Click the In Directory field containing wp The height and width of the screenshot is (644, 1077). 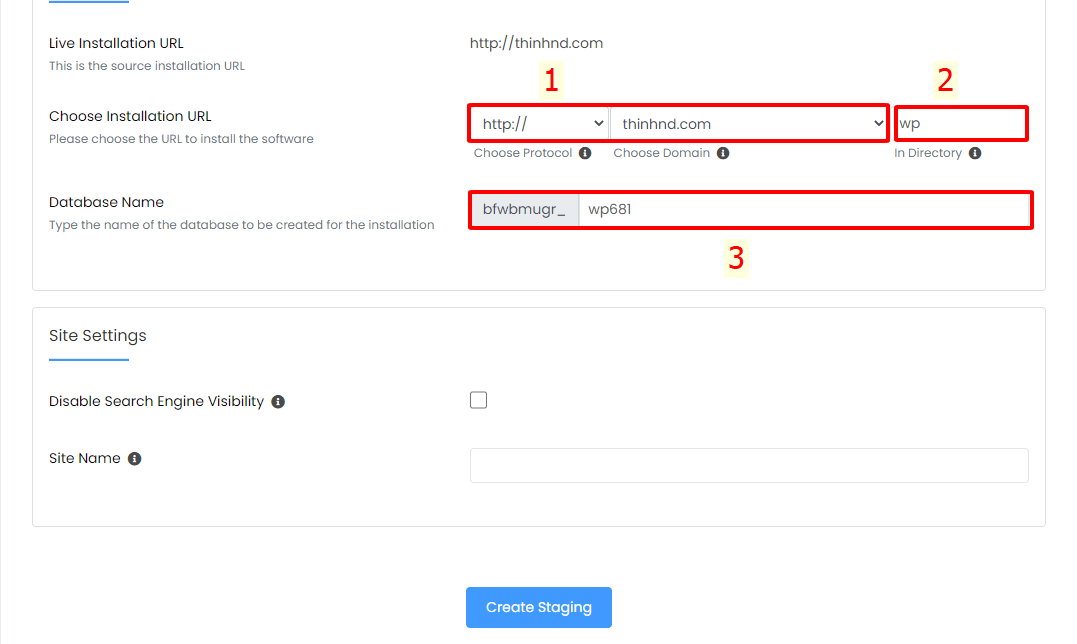pos(961,124)
